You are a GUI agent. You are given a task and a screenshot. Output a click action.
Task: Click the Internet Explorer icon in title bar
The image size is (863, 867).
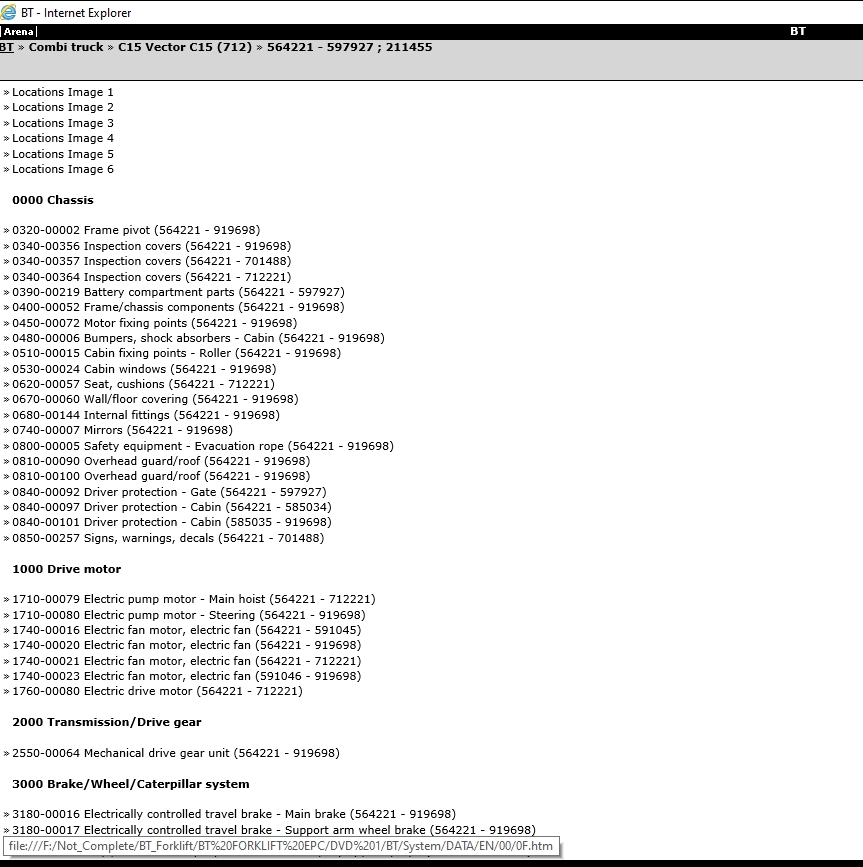point(9,13)
